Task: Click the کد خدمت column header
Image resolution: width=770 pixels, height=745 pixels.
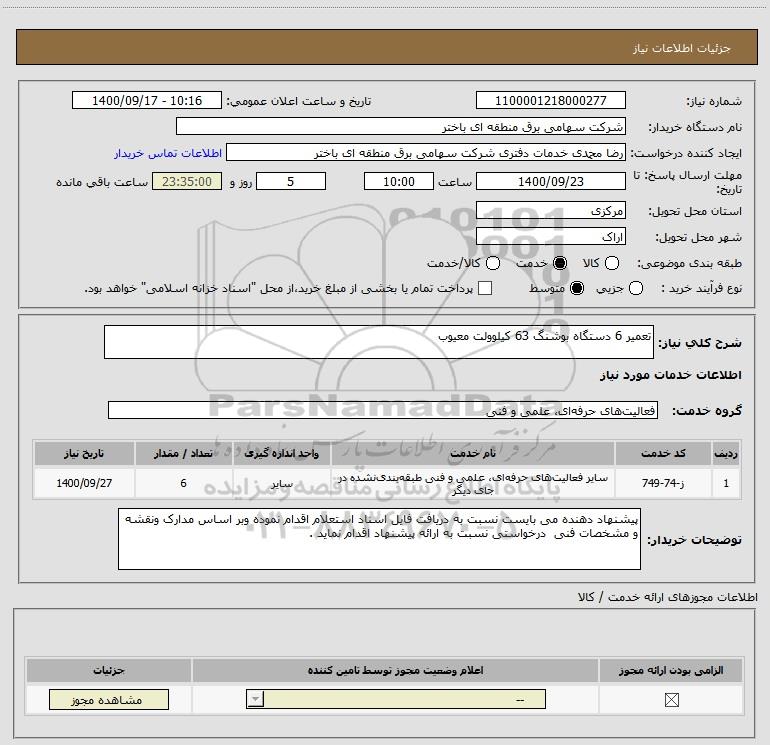Action: 663,453
